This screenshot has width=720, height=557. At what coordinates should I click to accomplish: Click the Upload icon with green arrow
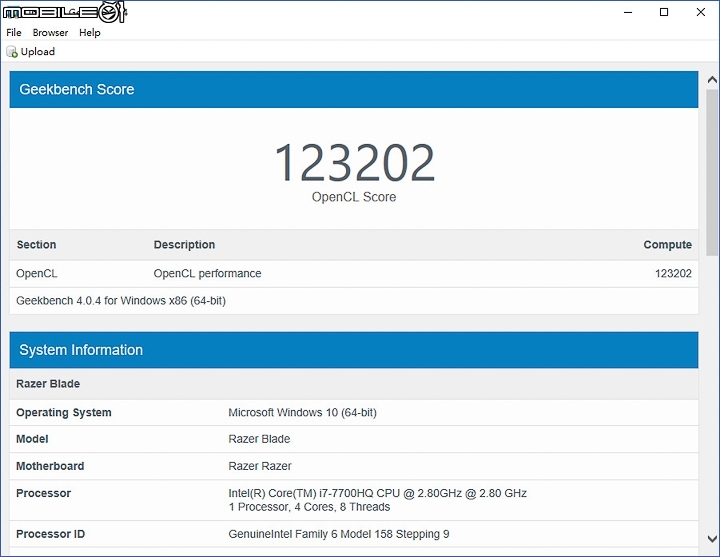[12, 51]
